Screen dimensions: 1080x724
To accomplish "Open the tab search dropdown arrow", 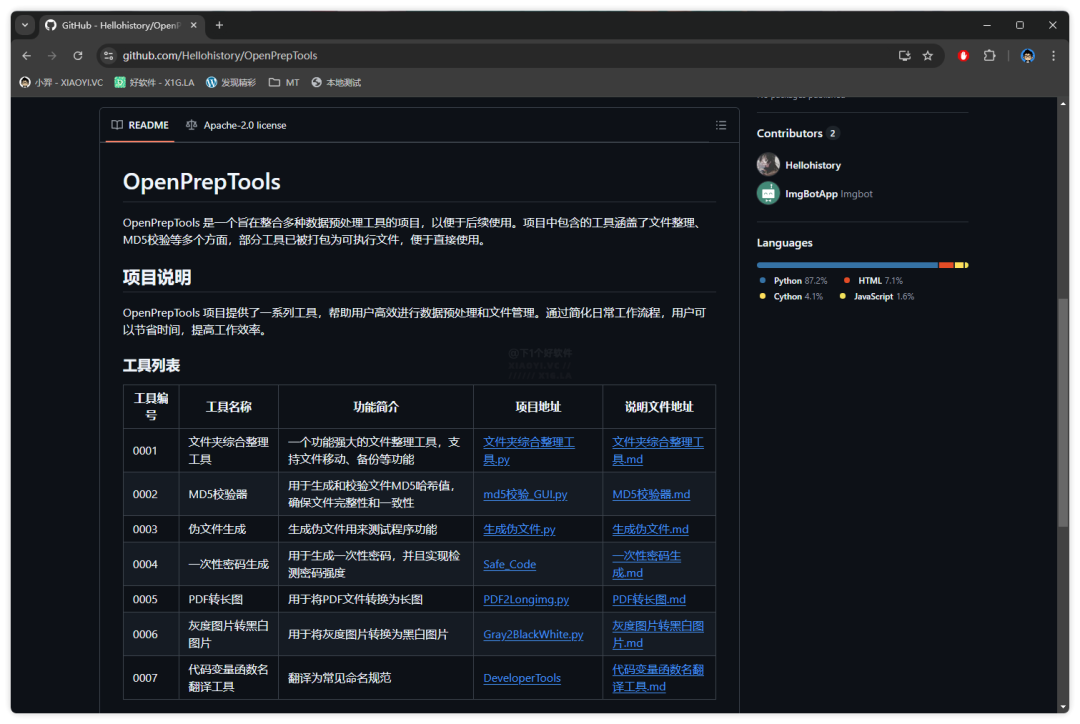I will [25, 25].
